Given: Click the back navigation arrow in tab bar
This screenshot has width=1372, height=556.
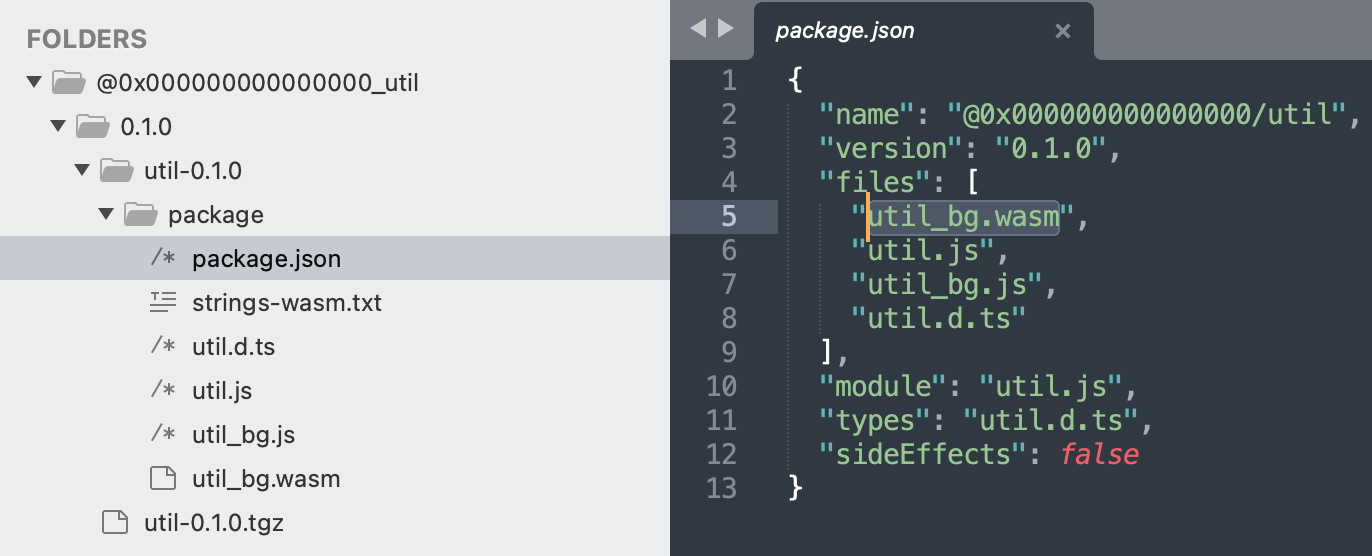Looking at the screenshot, I should (699, 29).
